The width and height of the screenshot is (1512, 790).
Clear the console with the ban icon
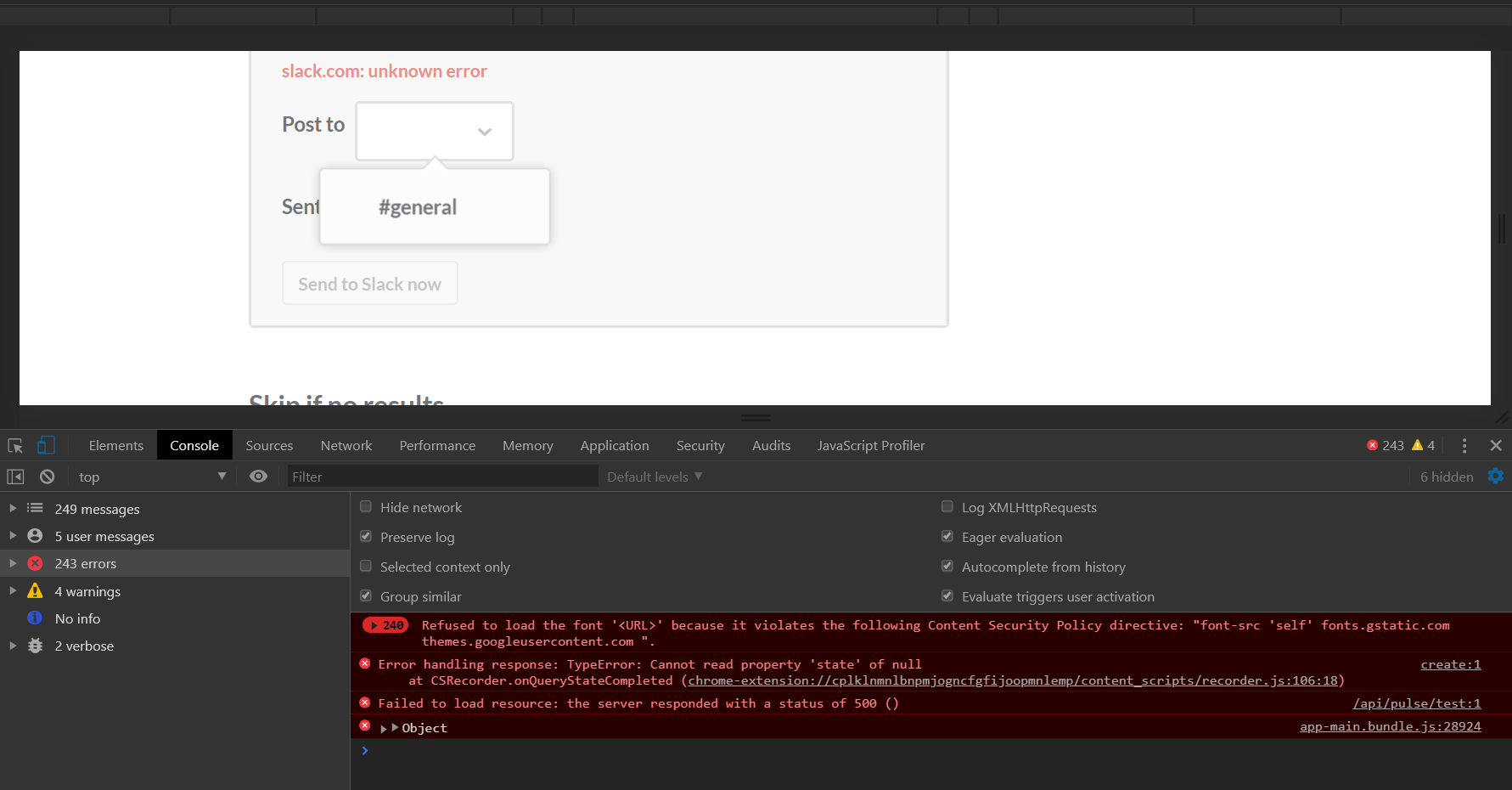click(x=48, y=477)
